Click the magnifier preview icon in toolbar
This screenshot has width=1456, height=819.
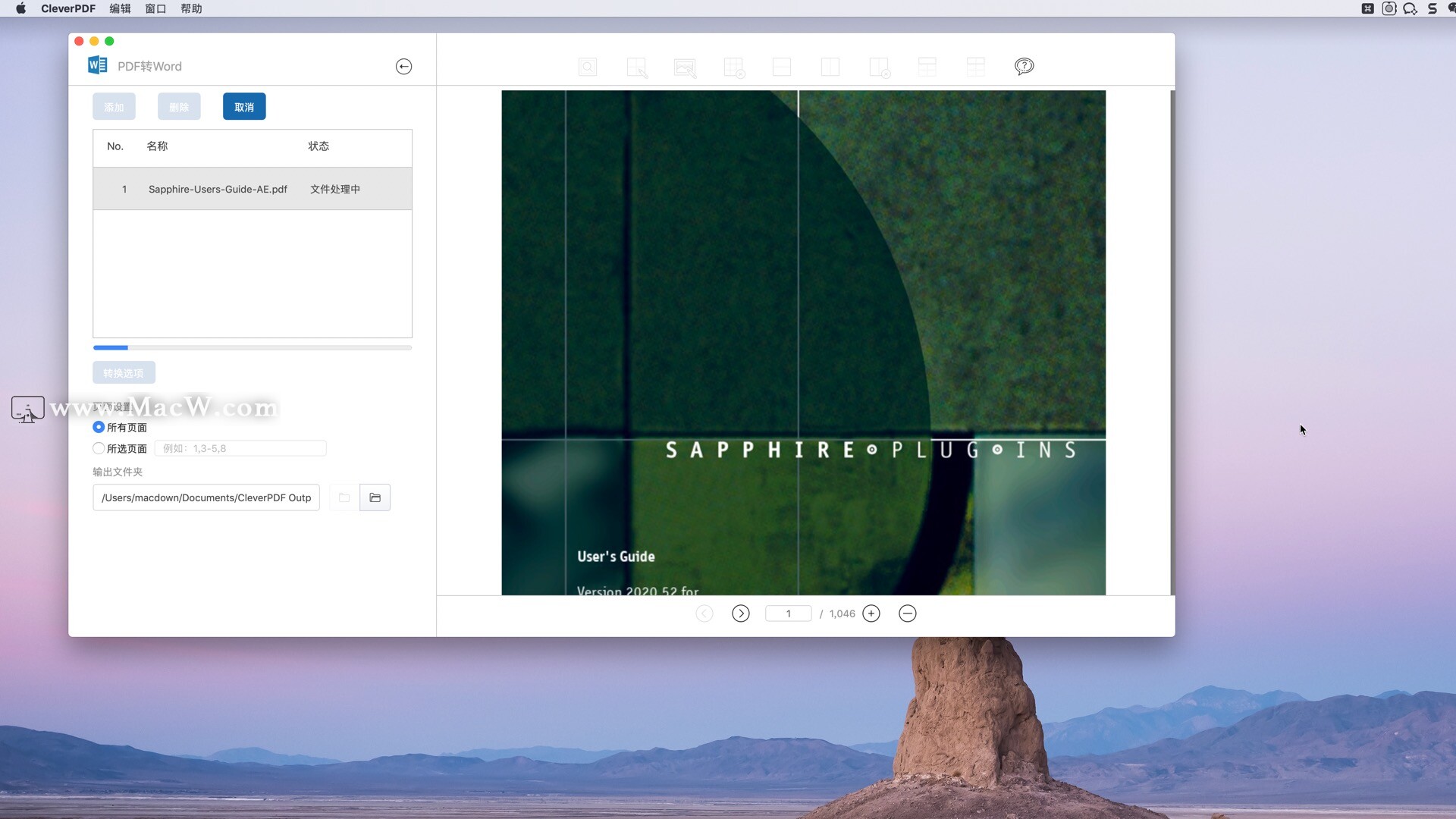coord(588,67)
